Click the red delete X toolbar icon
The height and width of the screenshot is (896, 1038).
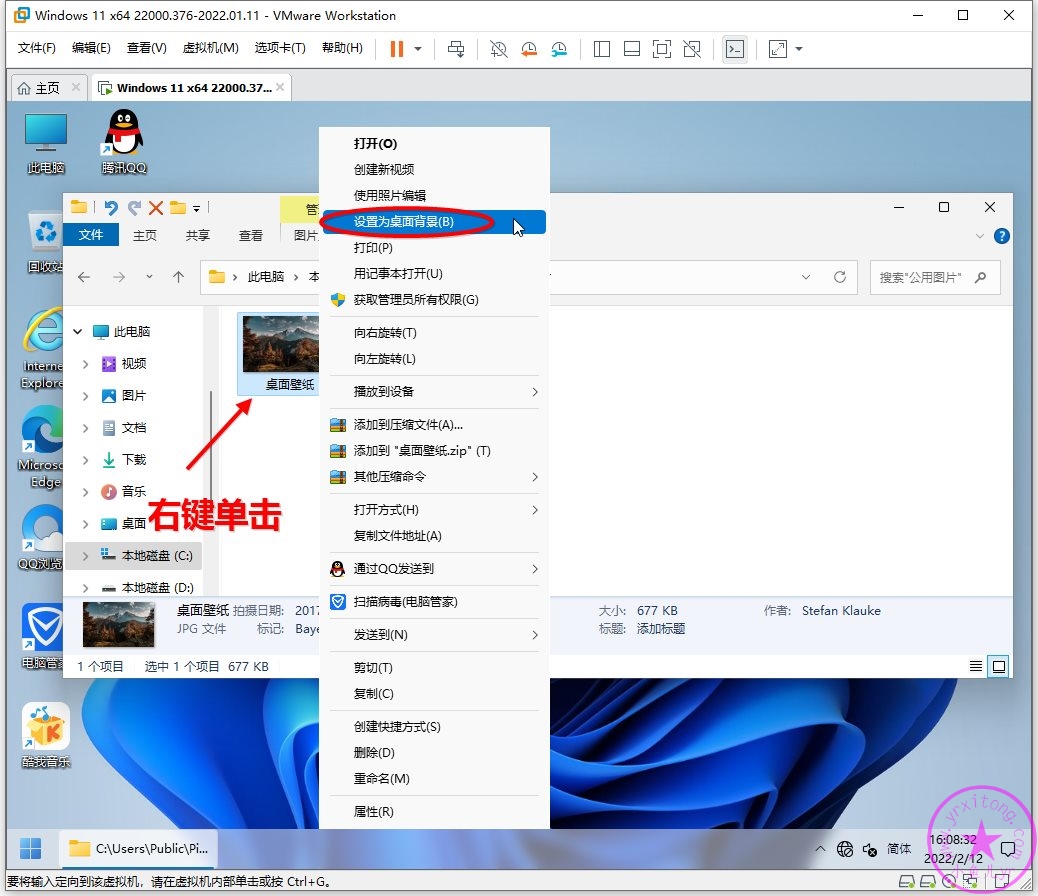pos(156,208)
